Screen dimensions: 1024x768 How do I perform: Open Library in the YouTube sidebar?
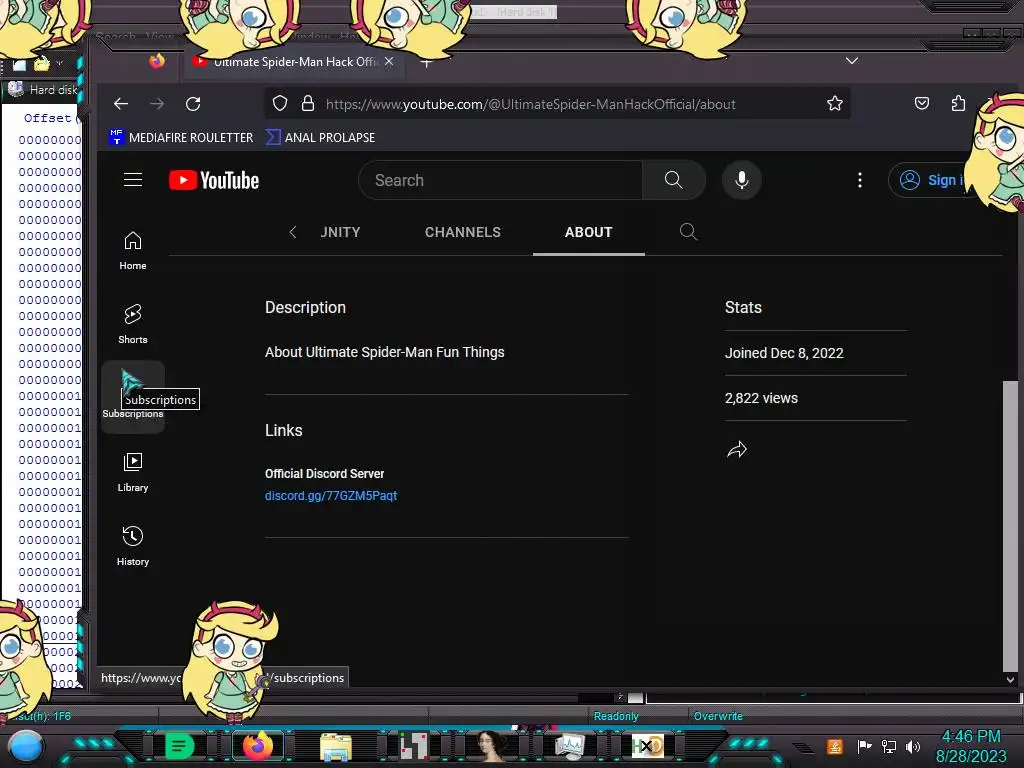click(x=133, y=472)
